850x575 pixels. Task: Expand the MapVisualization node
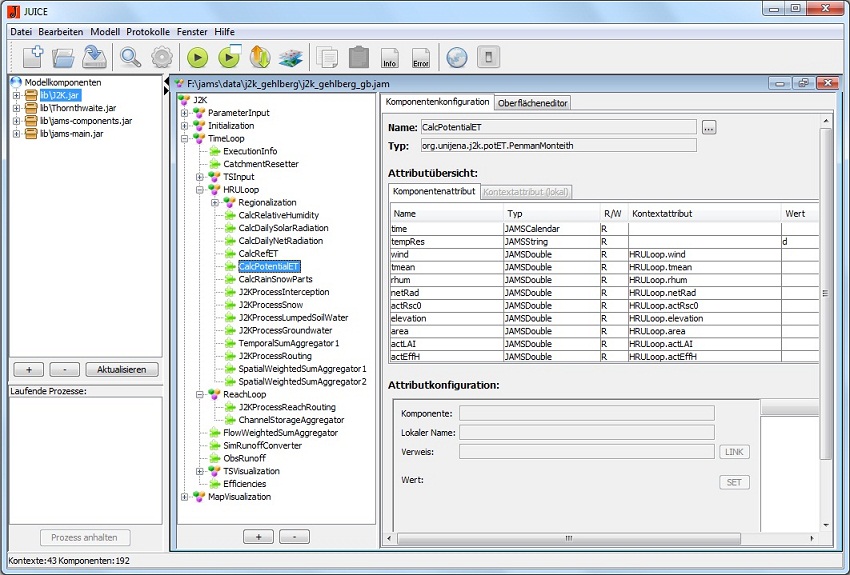click(185, 497)
